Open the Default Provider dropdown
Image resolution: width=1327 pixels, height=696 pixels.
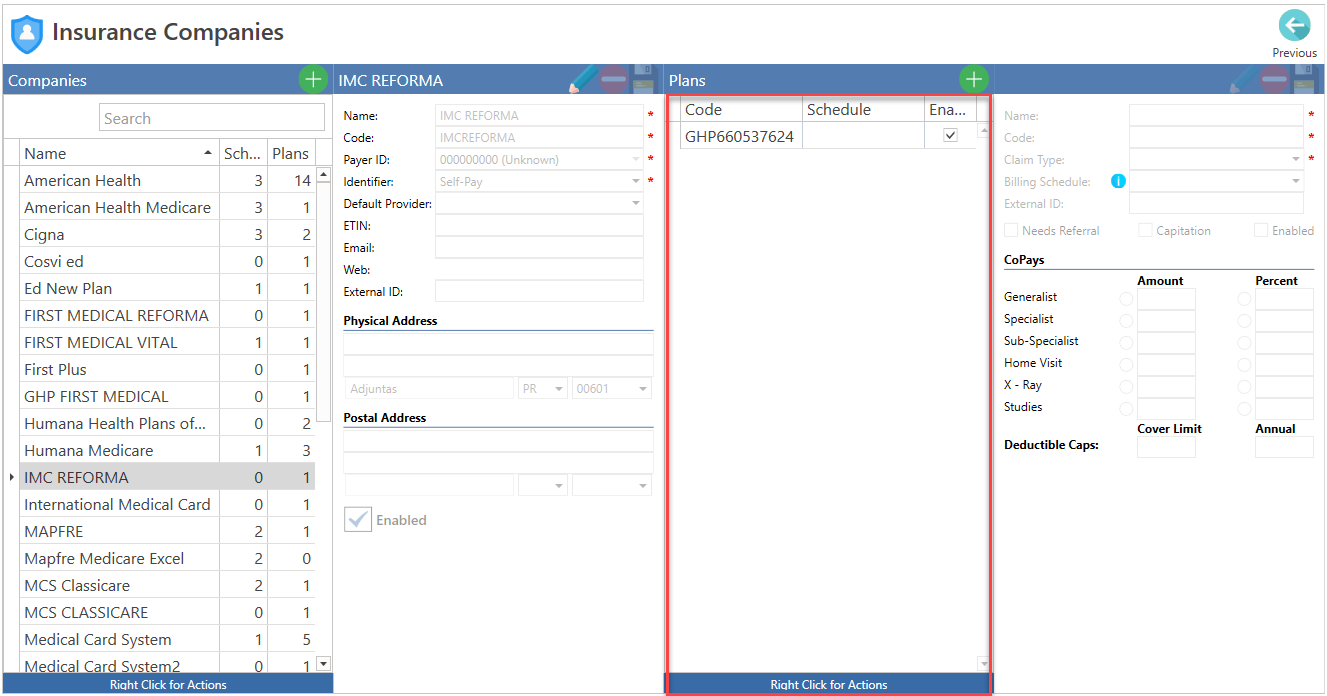635,203
